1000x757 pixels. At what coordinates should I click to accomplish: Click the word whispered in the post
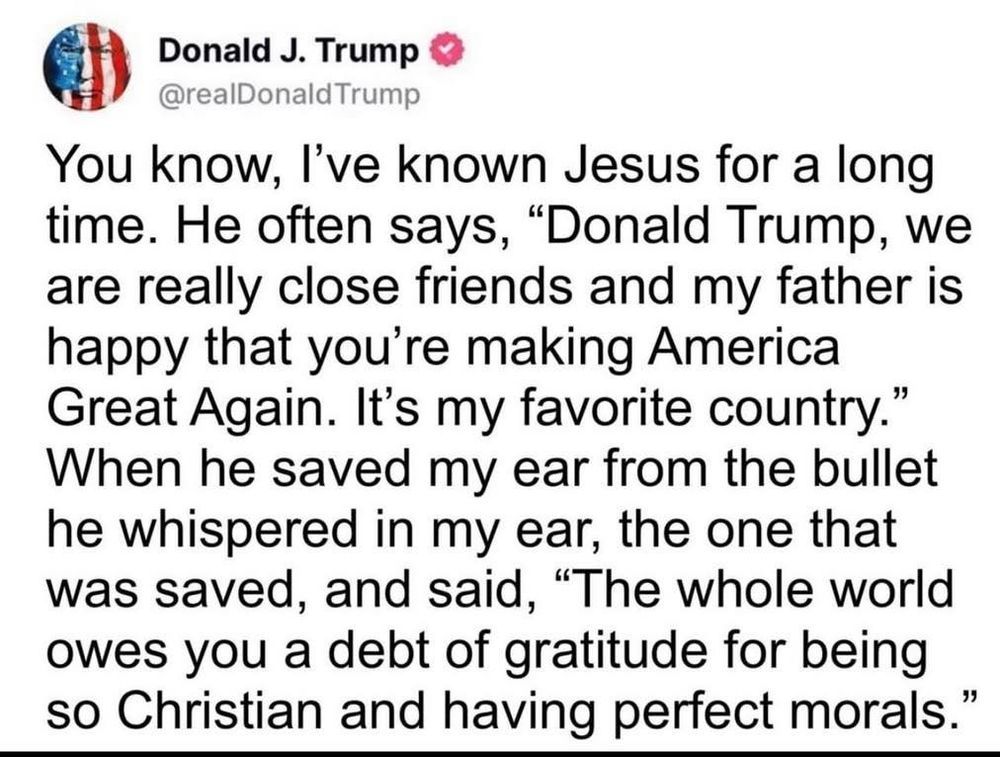pyautogui.click(x=239, y=532)
